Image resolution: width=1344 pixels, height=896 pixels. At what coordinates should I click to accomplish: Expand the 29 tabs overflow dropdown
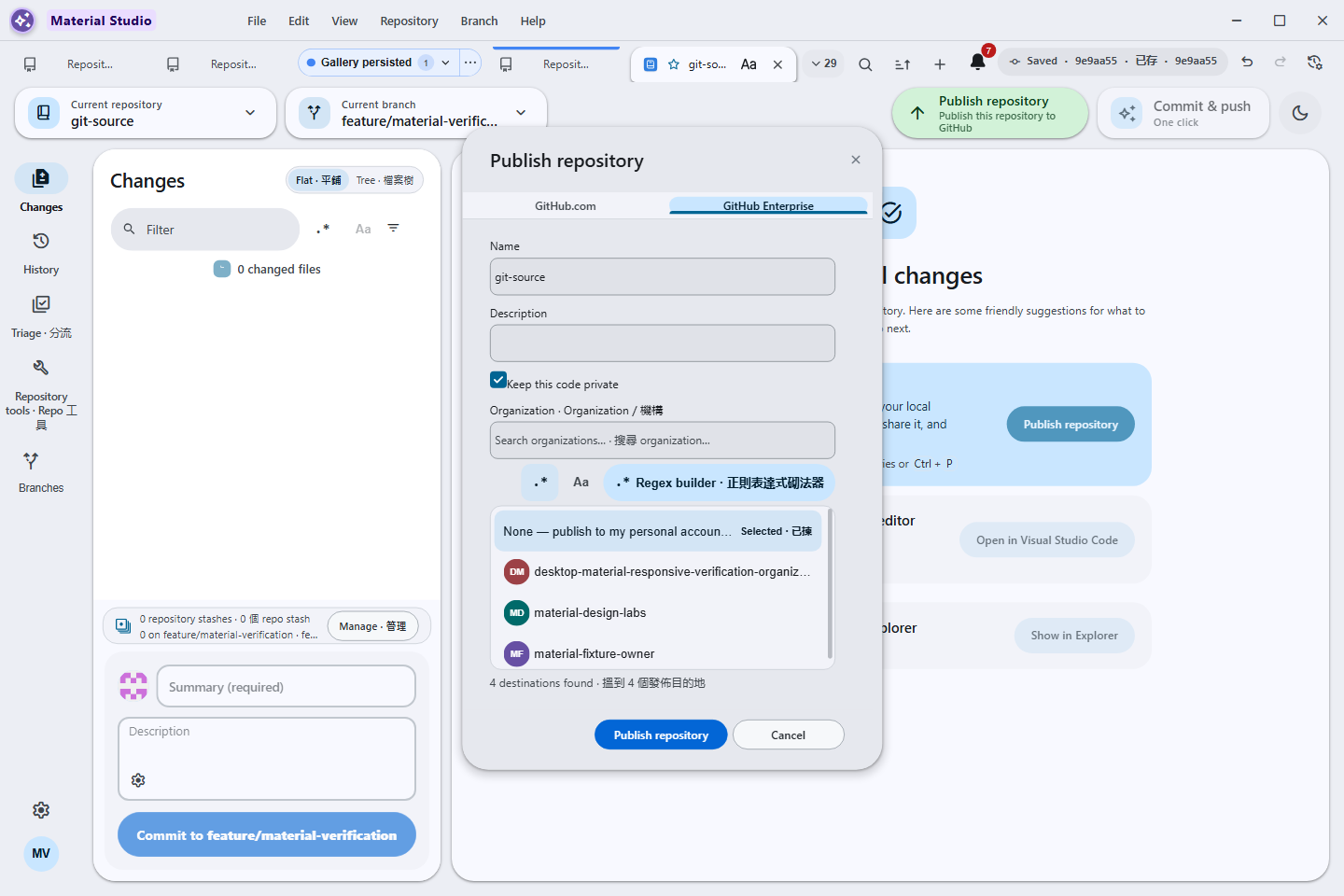(x=824, y=63)
